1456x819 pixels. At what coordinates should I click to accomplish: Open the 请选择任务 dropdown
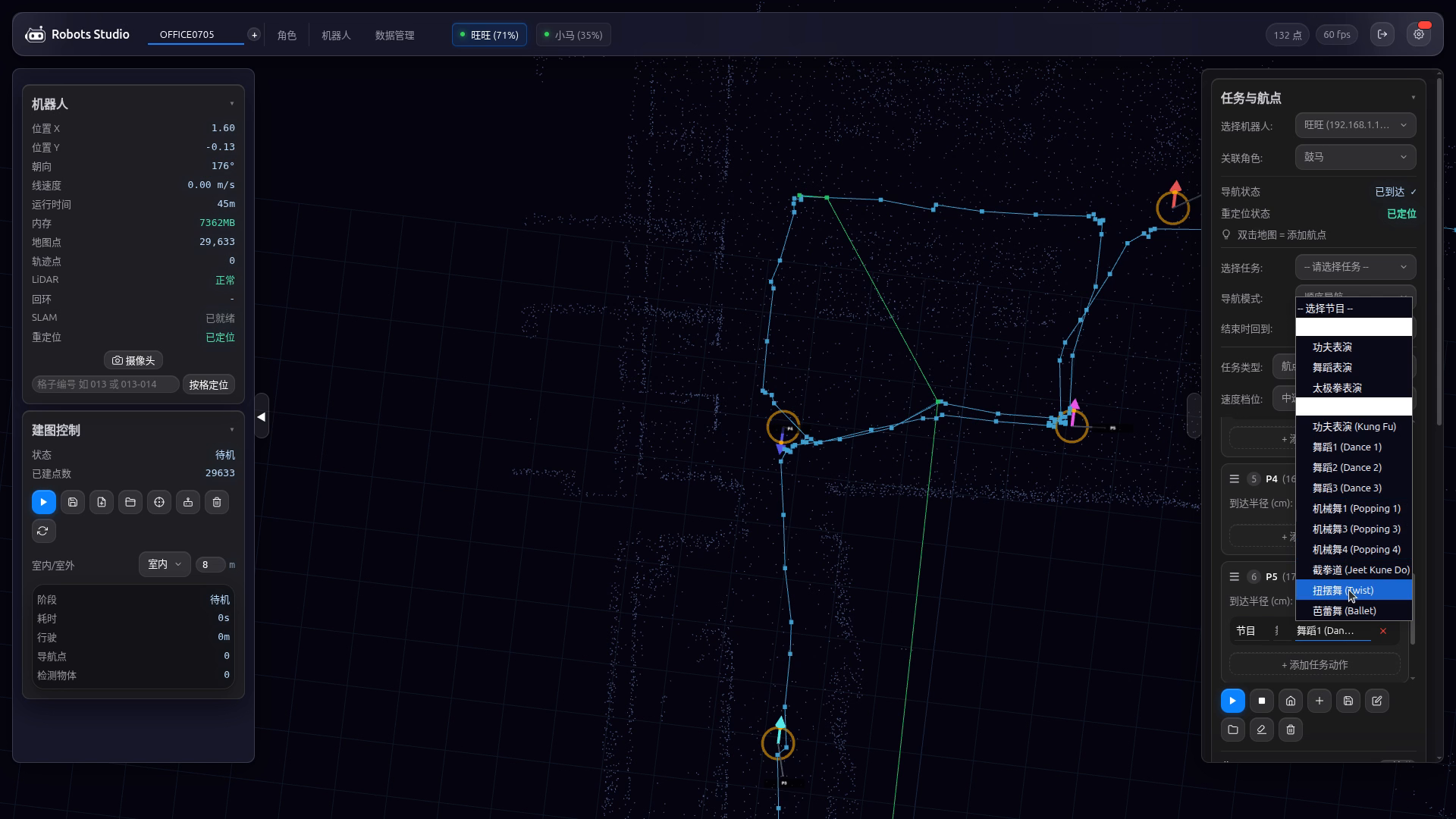click(x=1355, y=267)
